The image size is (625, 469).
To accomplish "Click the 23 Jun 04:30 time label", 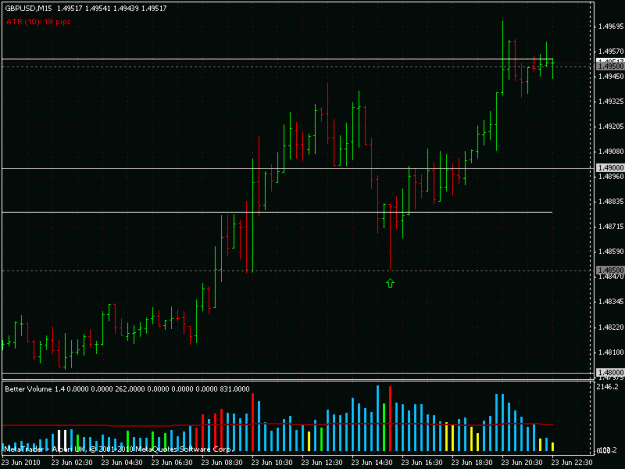I will (x=122, y=462).
